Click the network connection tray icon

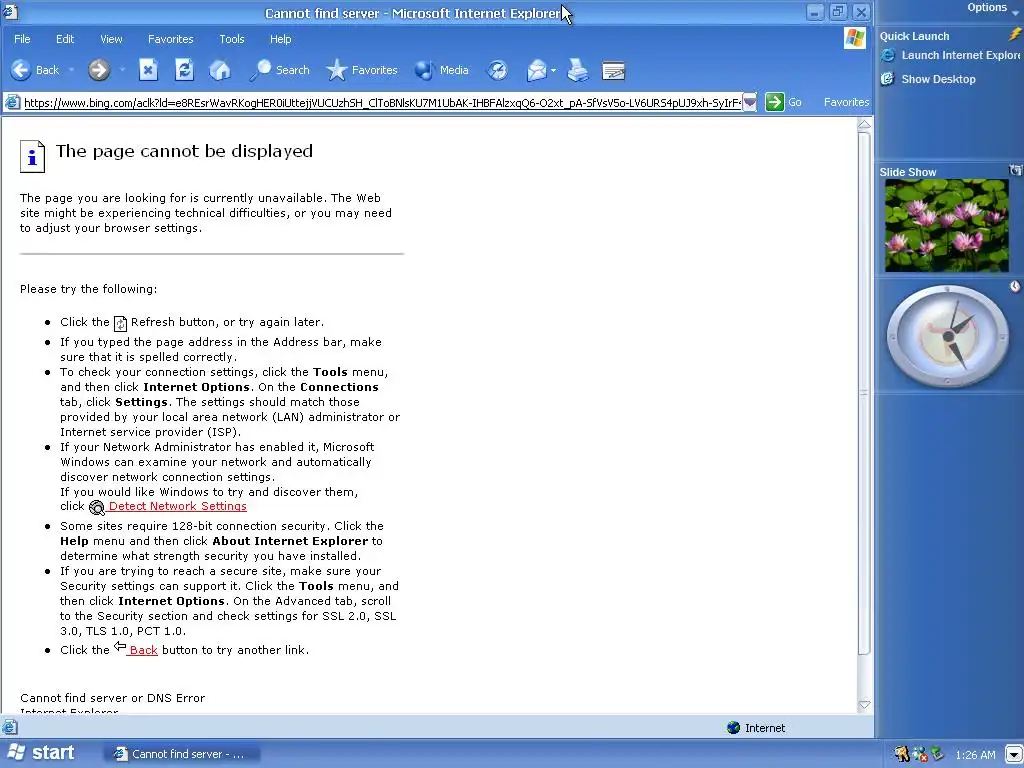point(937,754)
